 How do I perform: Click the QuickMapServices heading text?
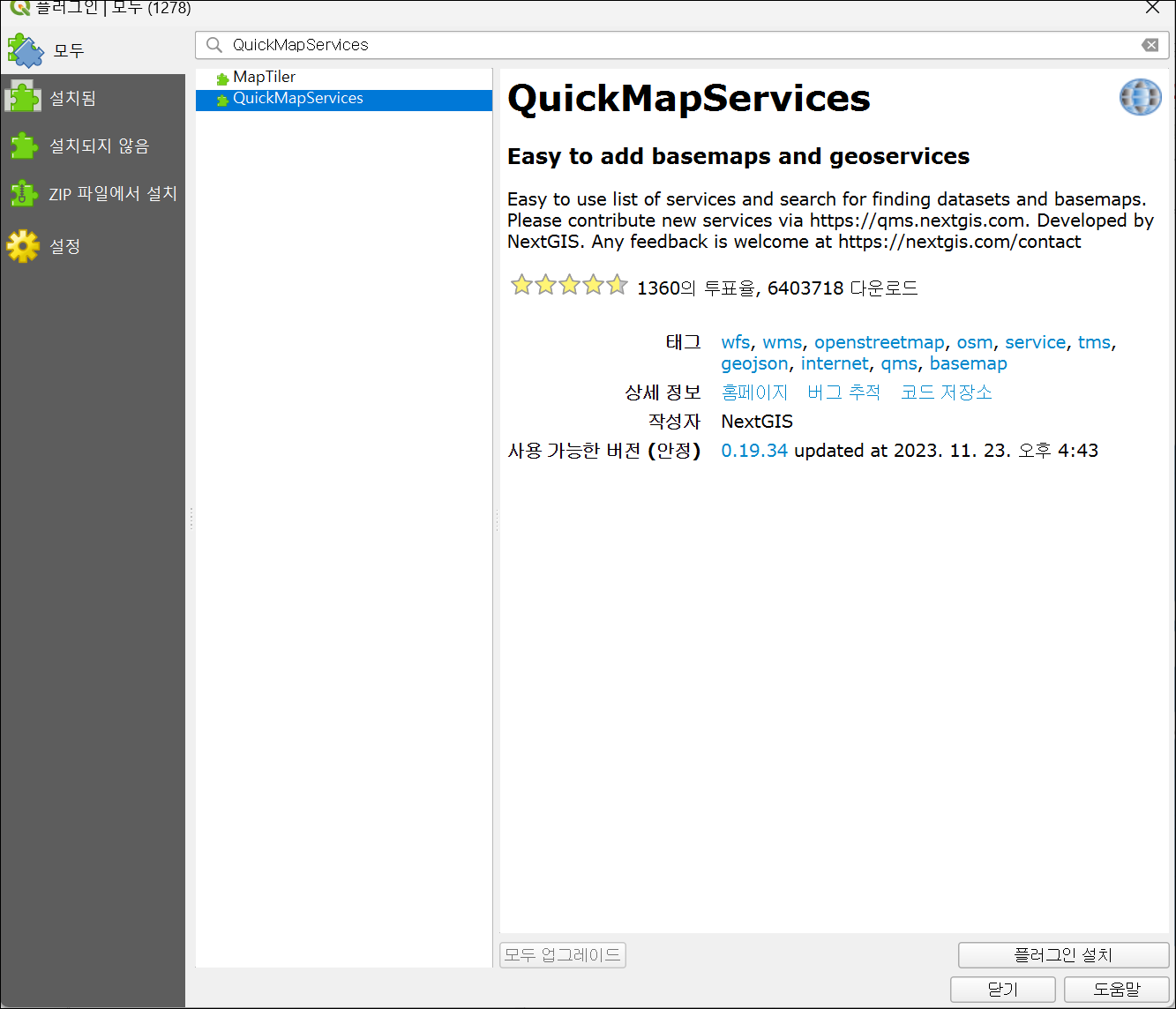689,99
